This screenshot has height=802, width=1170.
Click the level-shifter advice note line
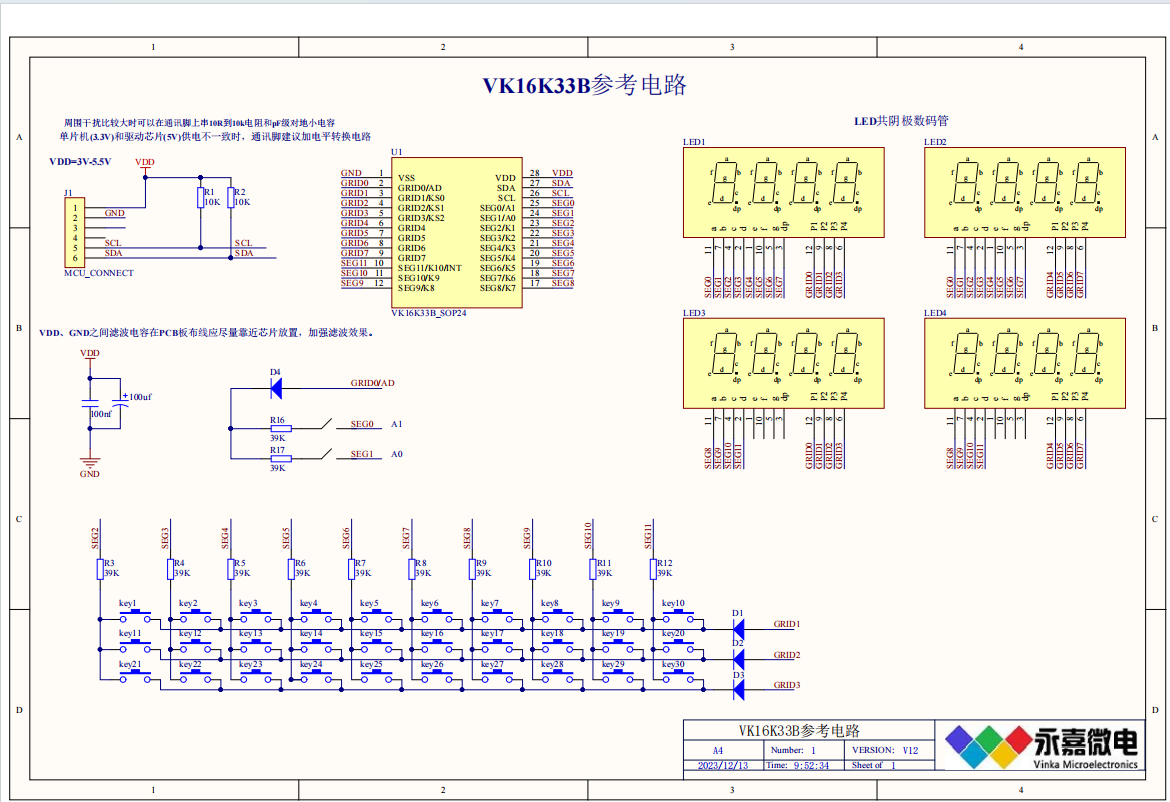coord(215,137)
